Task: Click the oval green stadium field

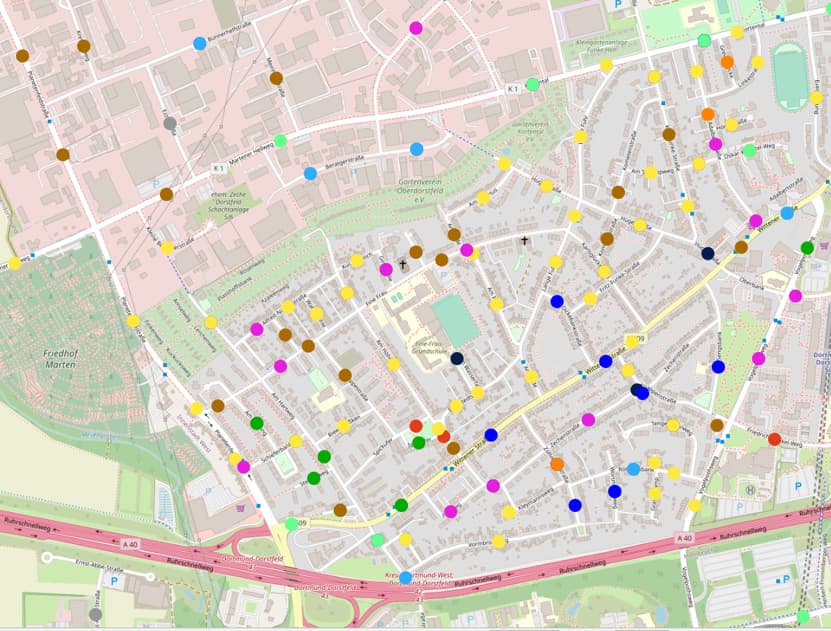Action: tap(790, 77)
